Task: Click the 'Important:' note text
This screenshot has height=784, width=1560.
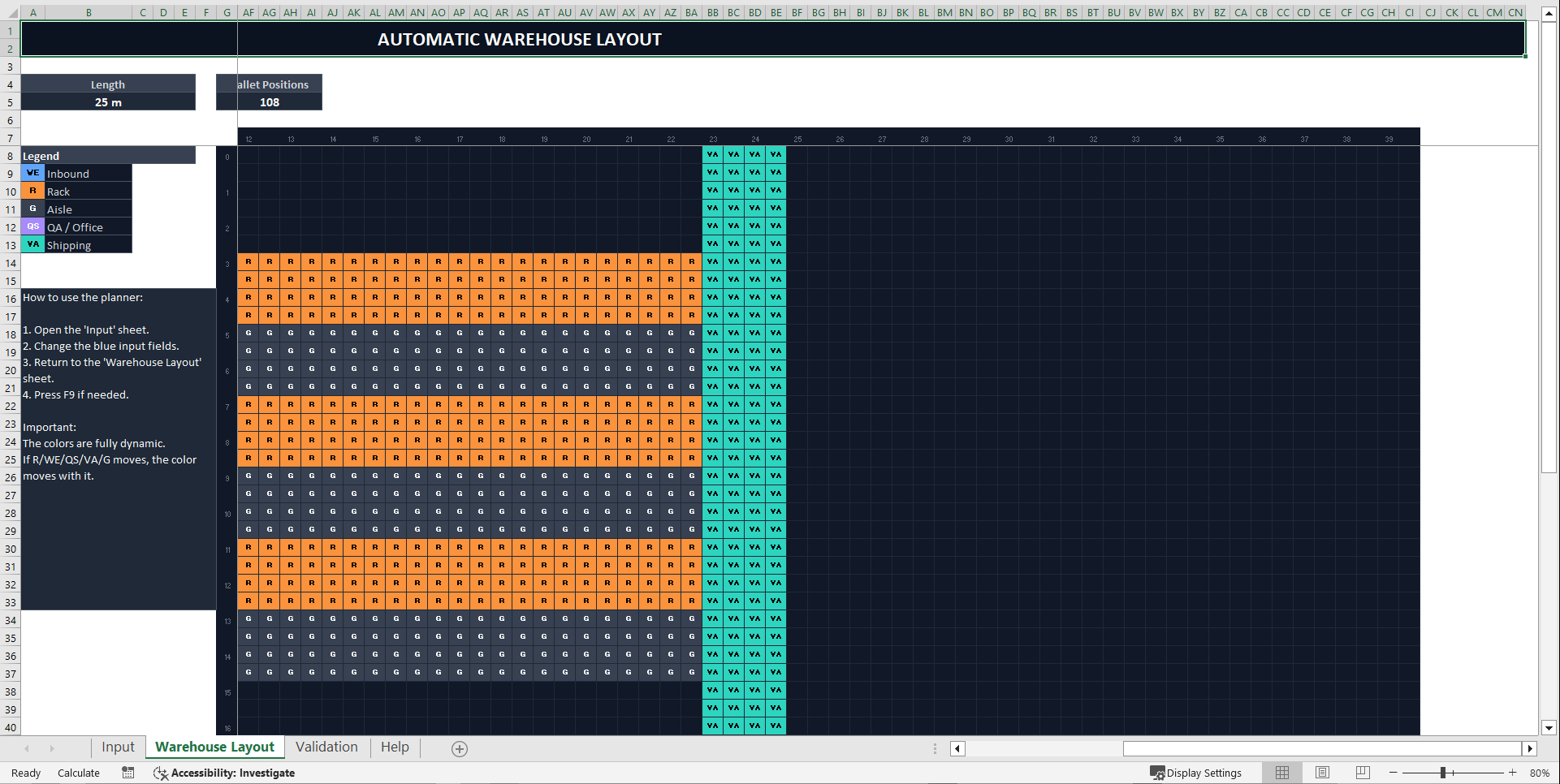Action: [x=50, y=427]
